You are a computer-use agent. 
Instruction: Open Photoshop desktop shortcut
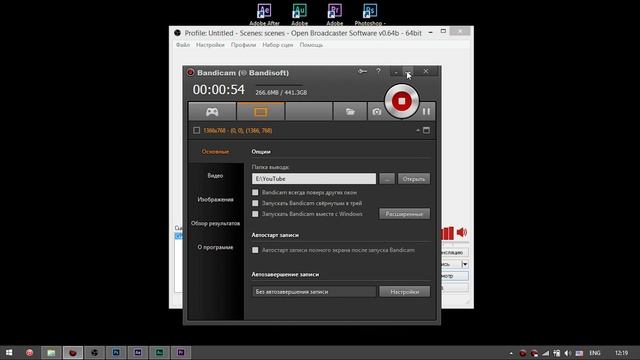tap(370, 14)
